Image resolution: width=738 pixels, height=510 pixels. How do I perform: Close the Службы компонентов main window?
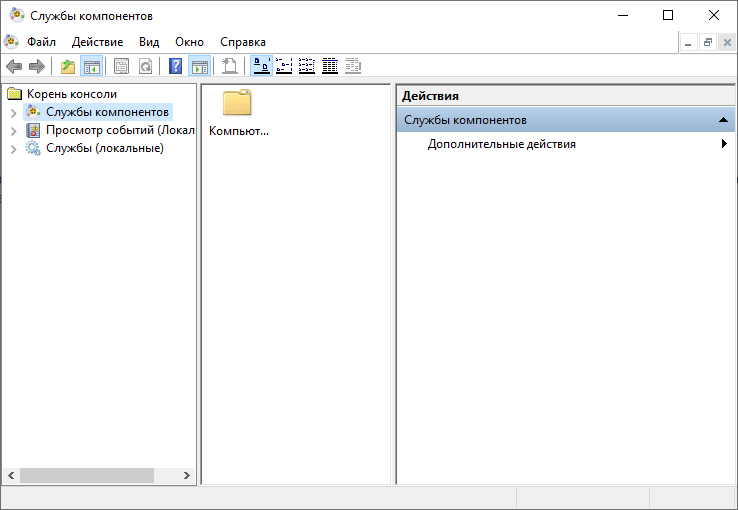pyautogui.click(x=714, y=16)
